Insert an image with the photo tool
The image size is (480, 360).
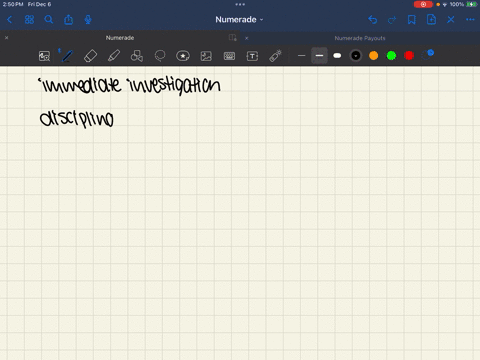206,56
